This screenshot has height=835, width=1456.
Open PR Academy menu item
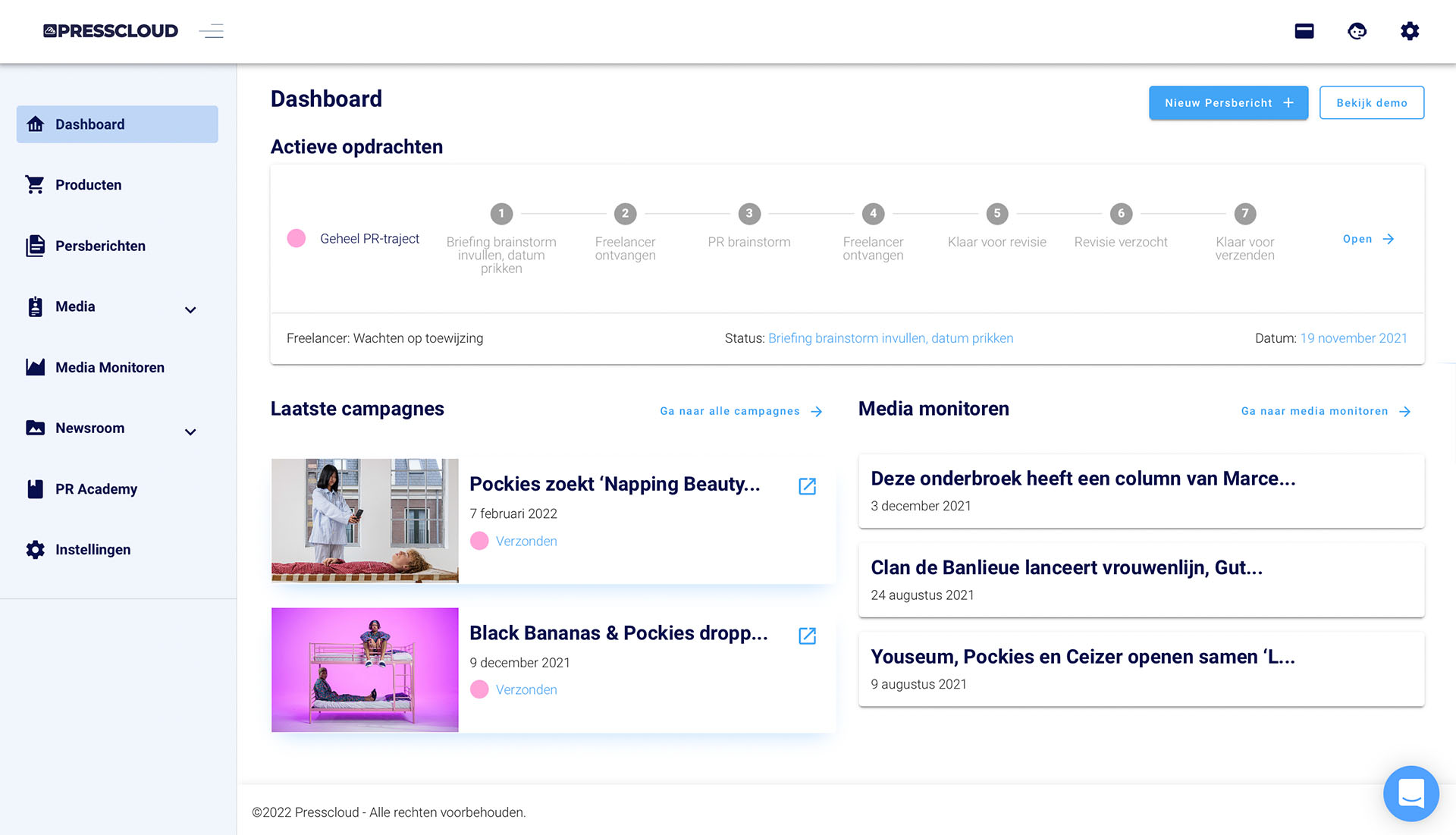coord(96,489)
